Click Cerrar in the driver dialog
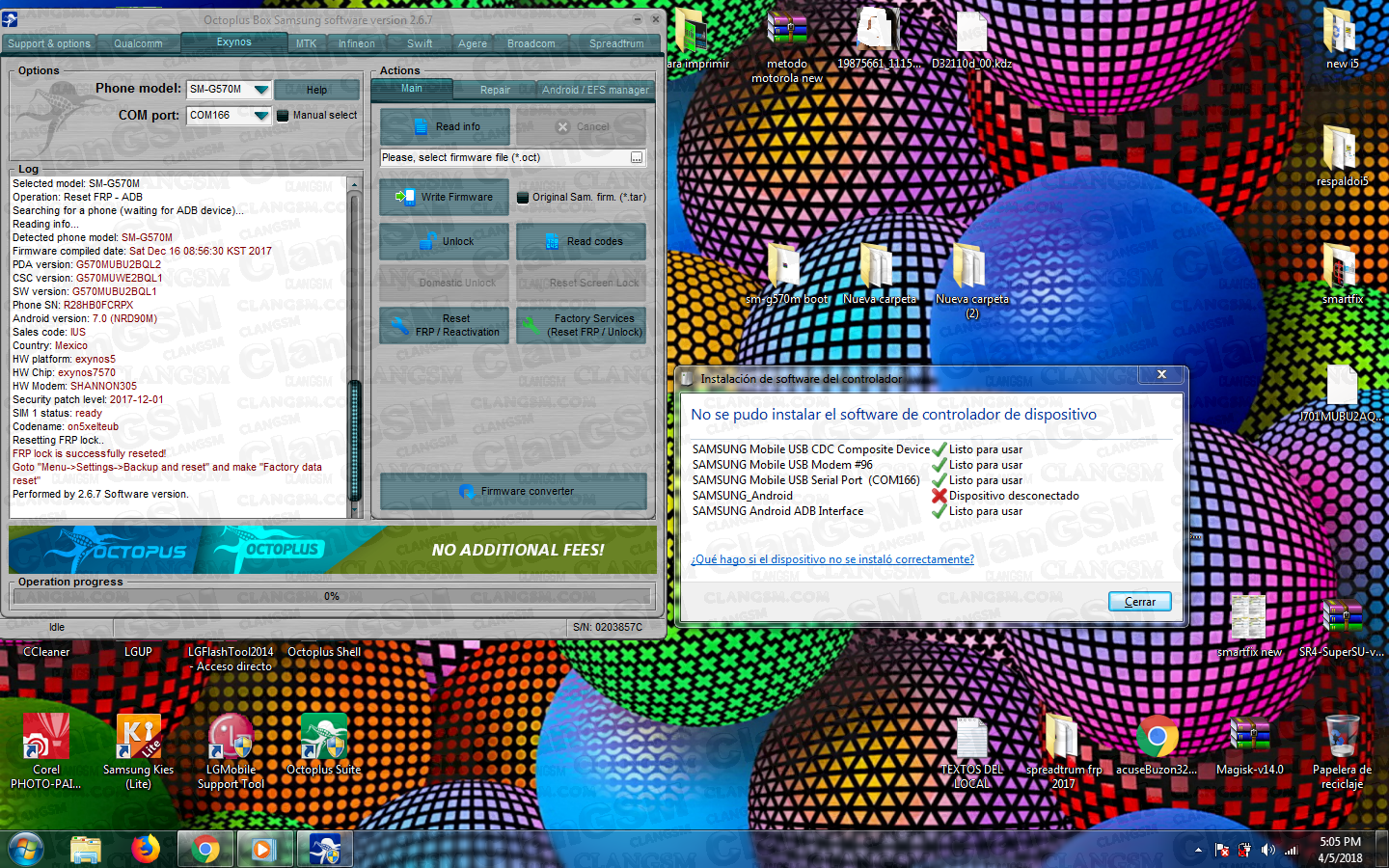 pyautogui.click(x=1139, y=602)
